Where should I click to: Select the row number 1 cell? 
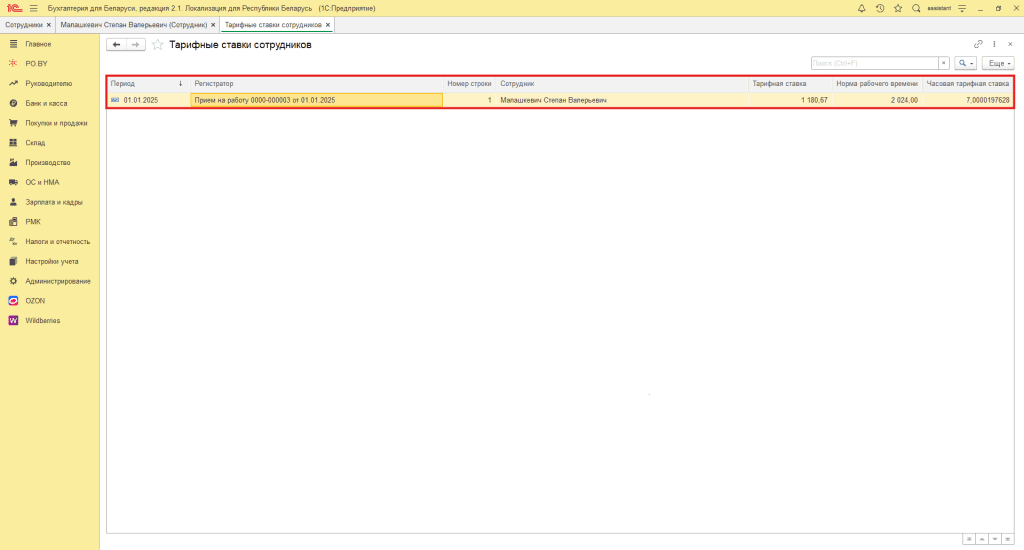tap(469, 100)
